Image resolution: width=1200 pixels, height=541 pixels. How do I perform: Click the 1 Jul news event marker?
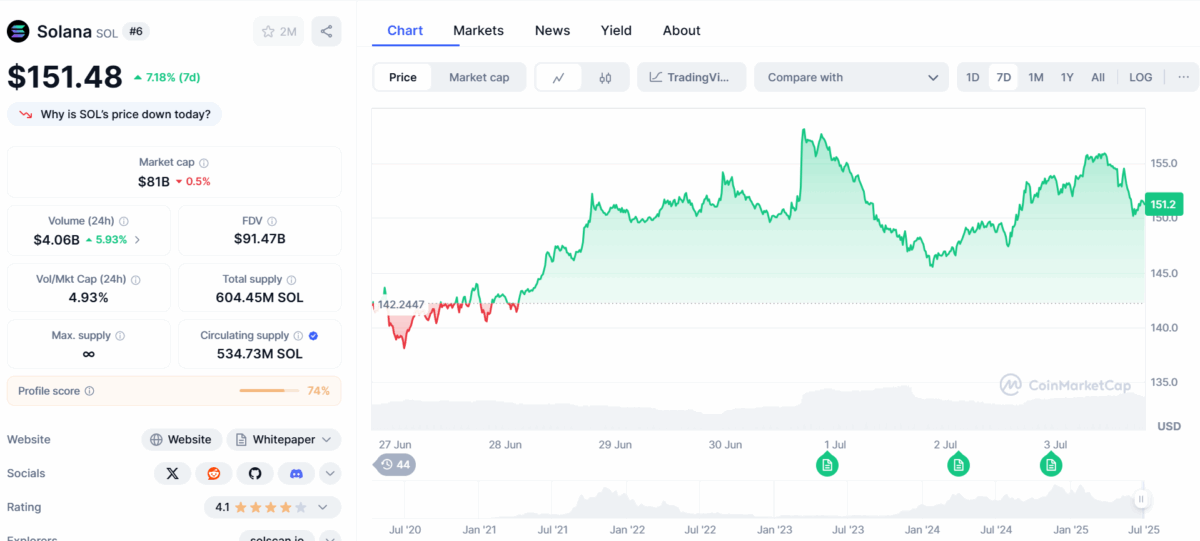pos(826,464)
